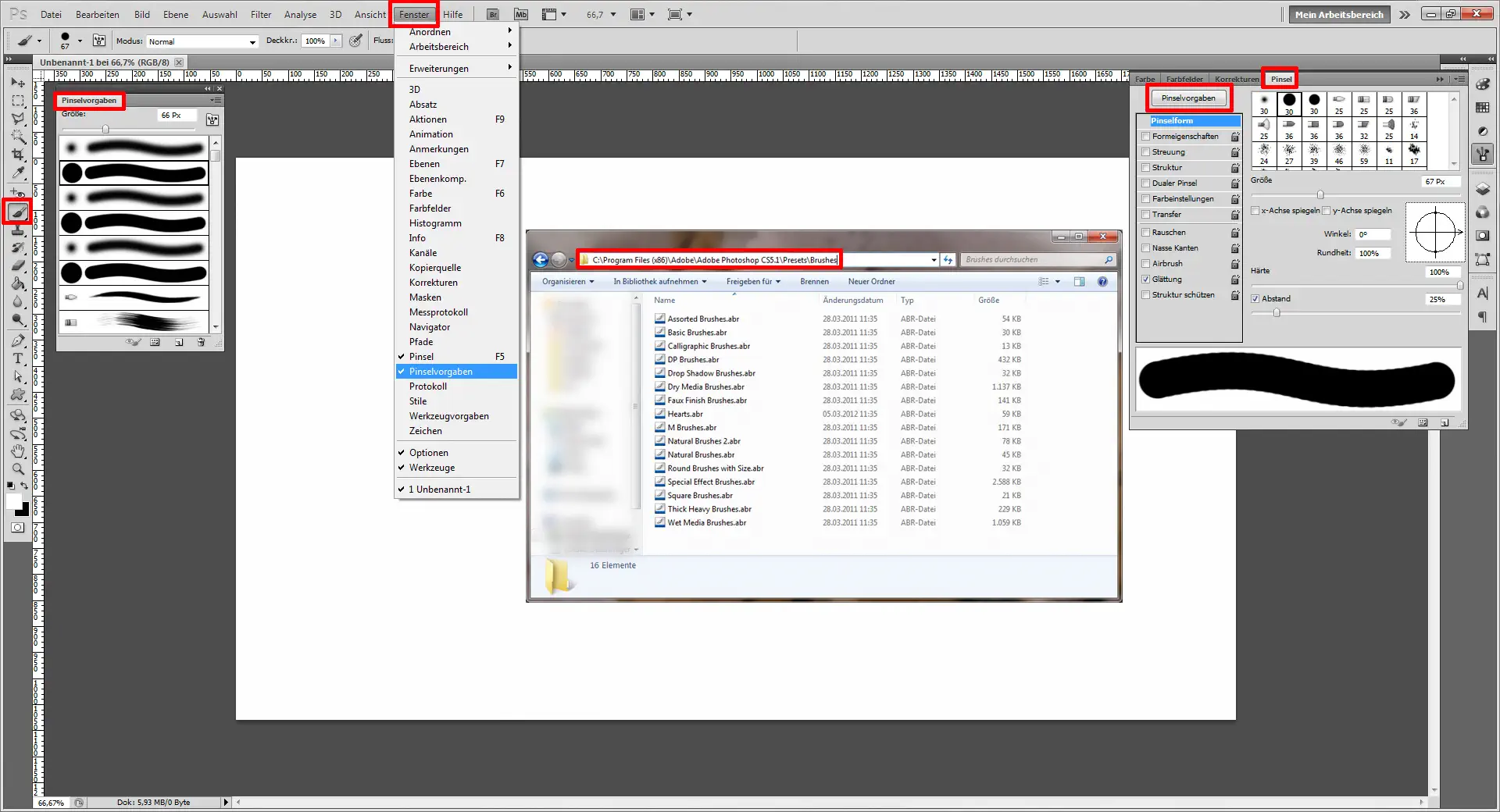Grab the Hand tool

[17, 451]
